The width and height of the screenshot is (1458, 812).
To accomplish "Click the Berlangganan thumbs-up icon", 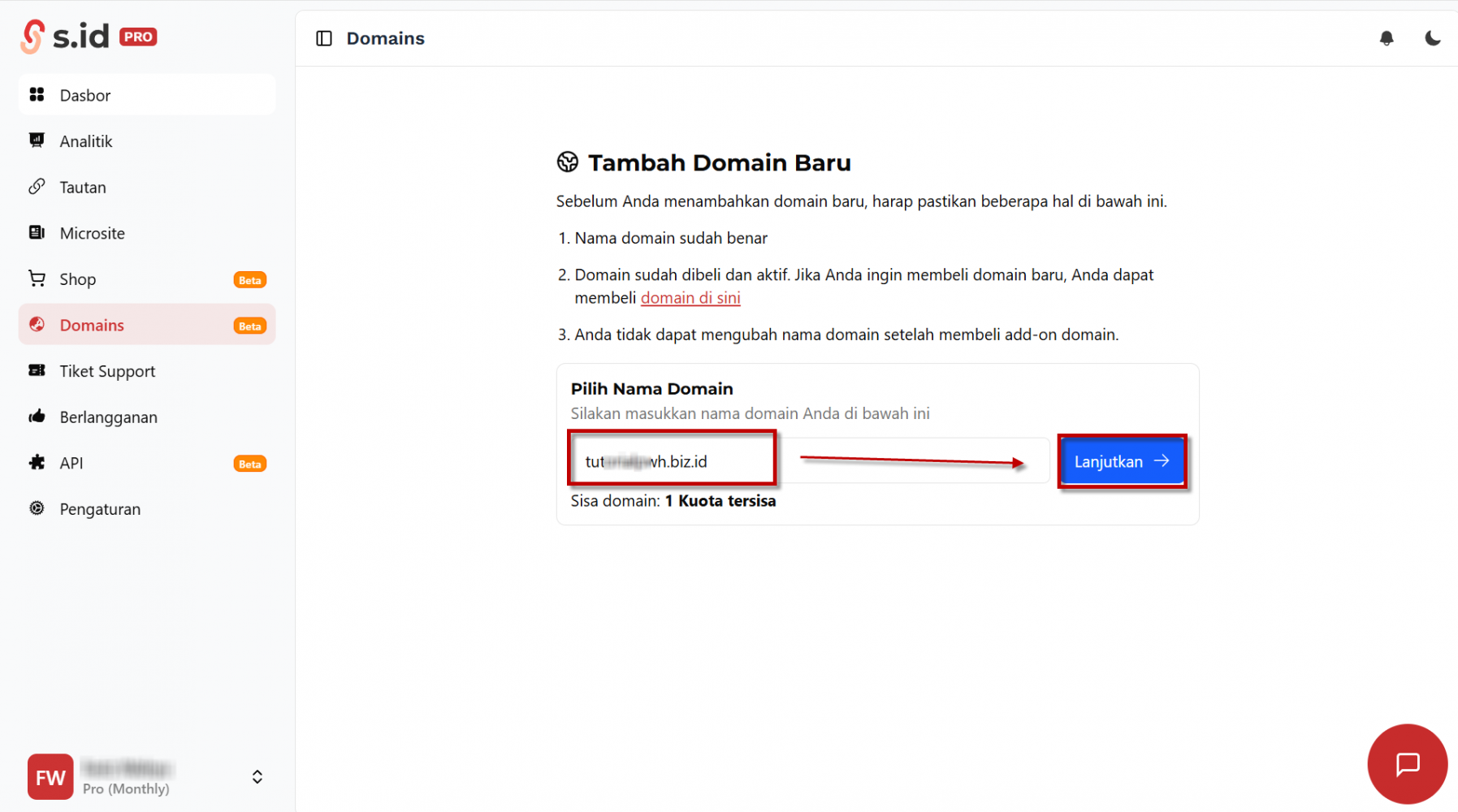I will pyautogui.click(x=37, y=417).
